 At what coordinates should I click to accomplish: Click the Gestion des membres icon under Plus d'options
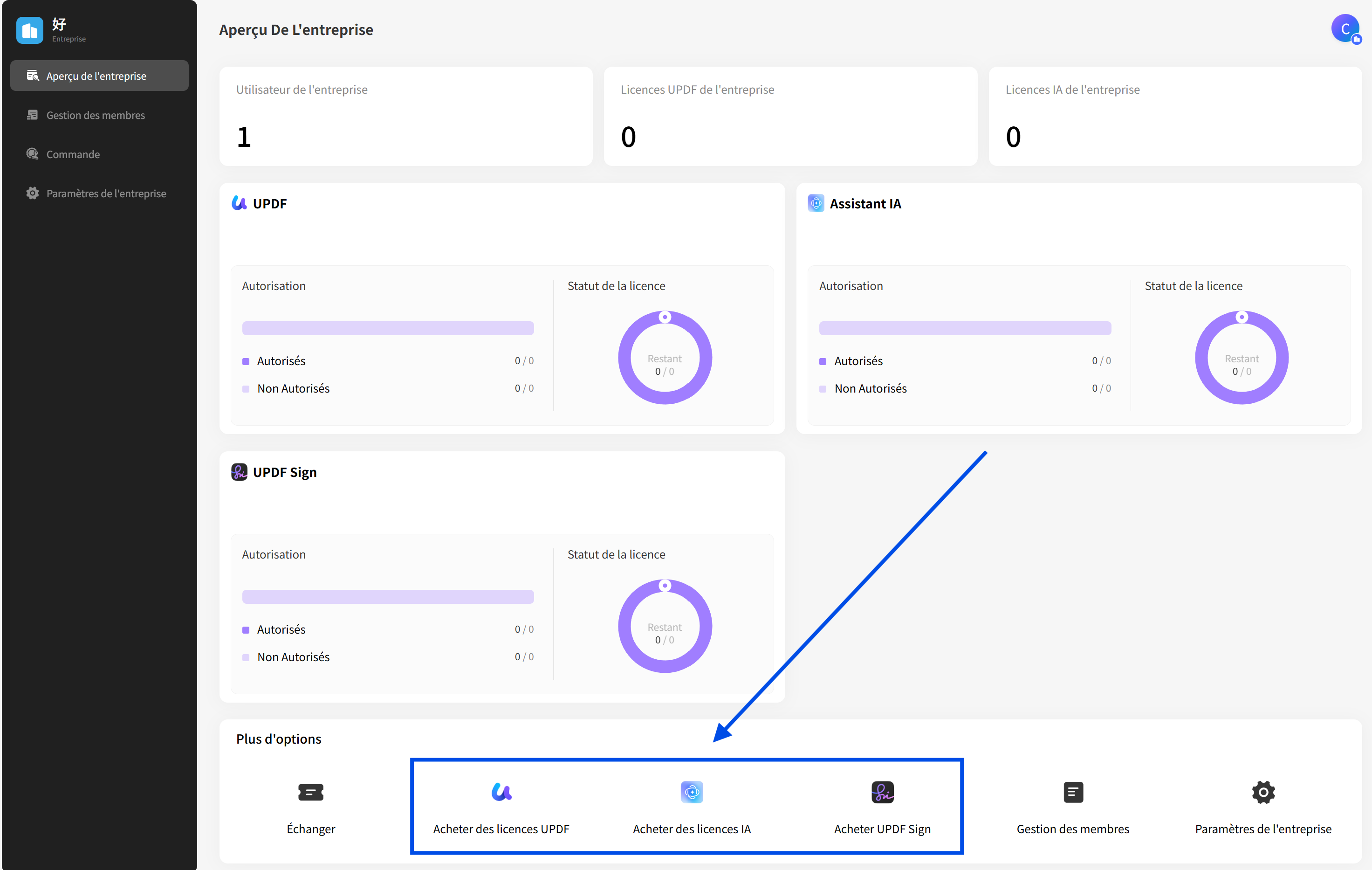coord(1073,792)
